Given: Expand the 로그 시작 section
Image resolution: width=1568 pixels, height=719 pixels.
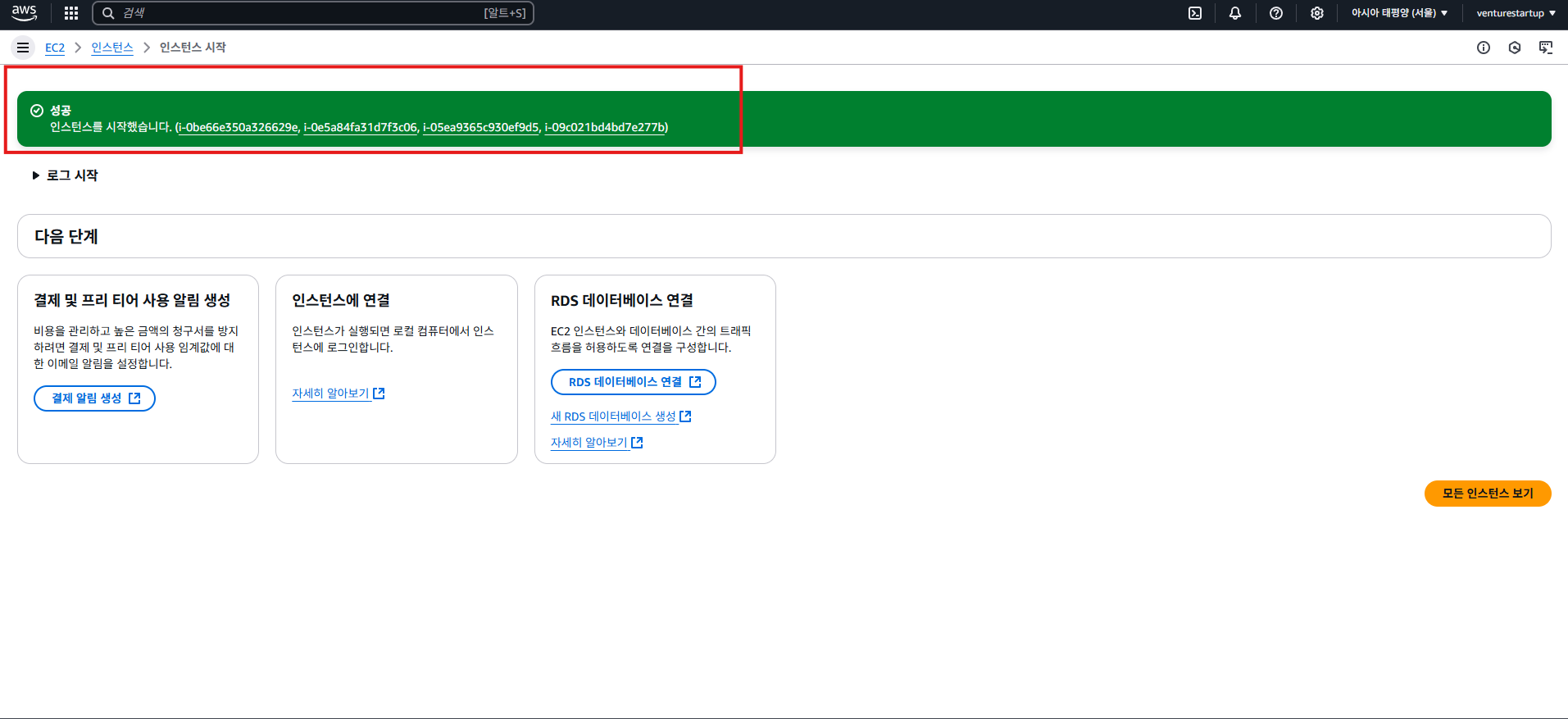Looking at the screenshot, I should (x=65, y=175).
